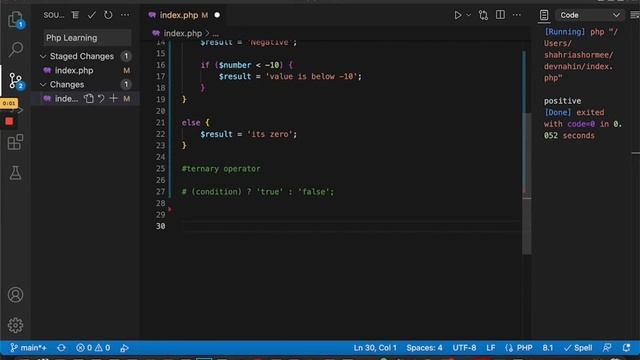Open changes compare icon in editor toolbar

483,15
